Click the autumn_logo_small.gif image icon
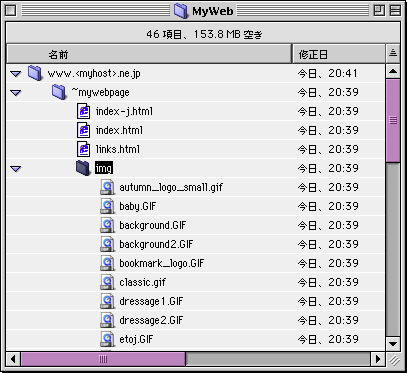The image size is (407, 373). click(107, 187)
